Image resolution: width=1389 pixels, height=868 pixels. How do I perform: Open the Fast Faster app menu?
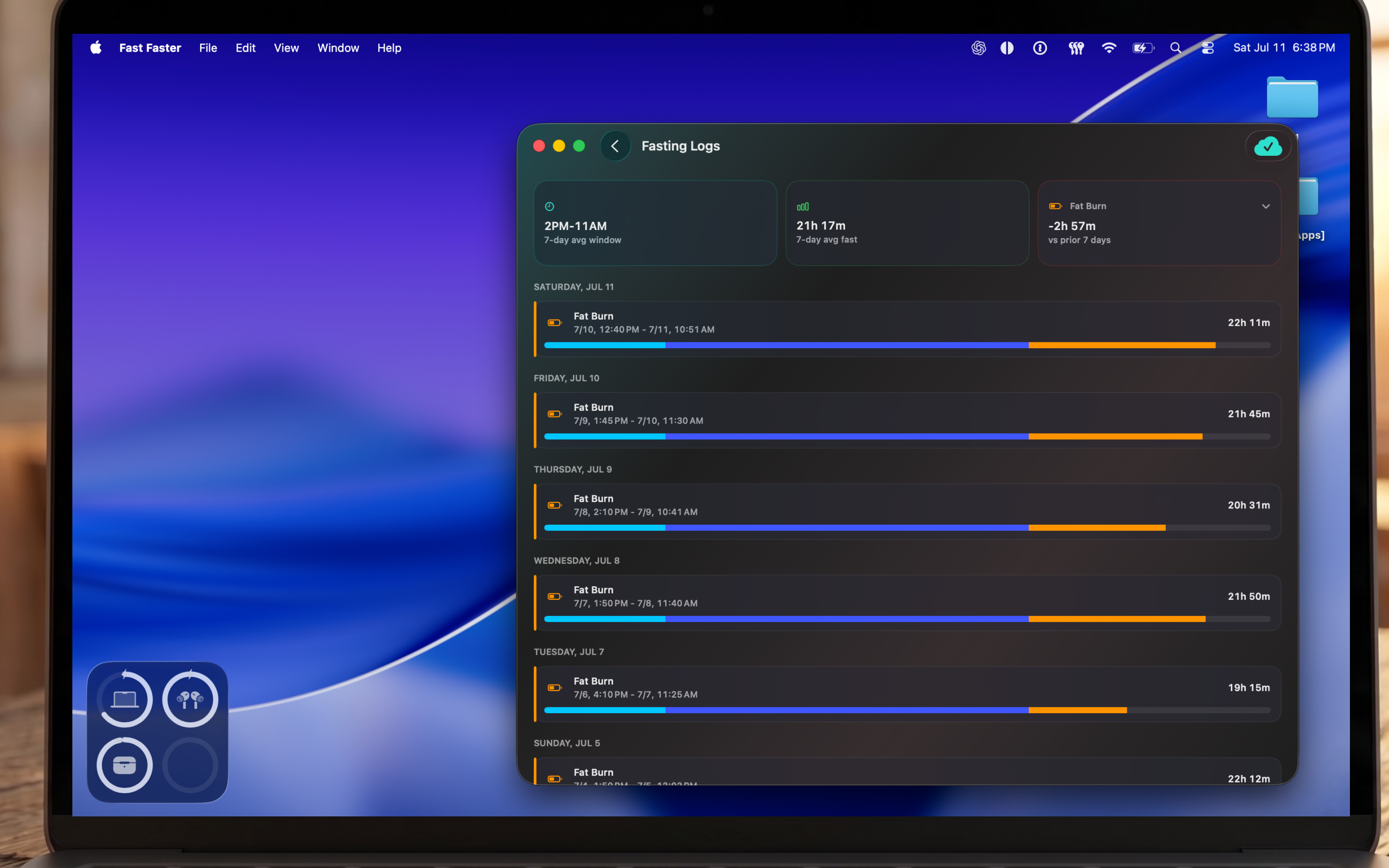[x=150, y=48]
